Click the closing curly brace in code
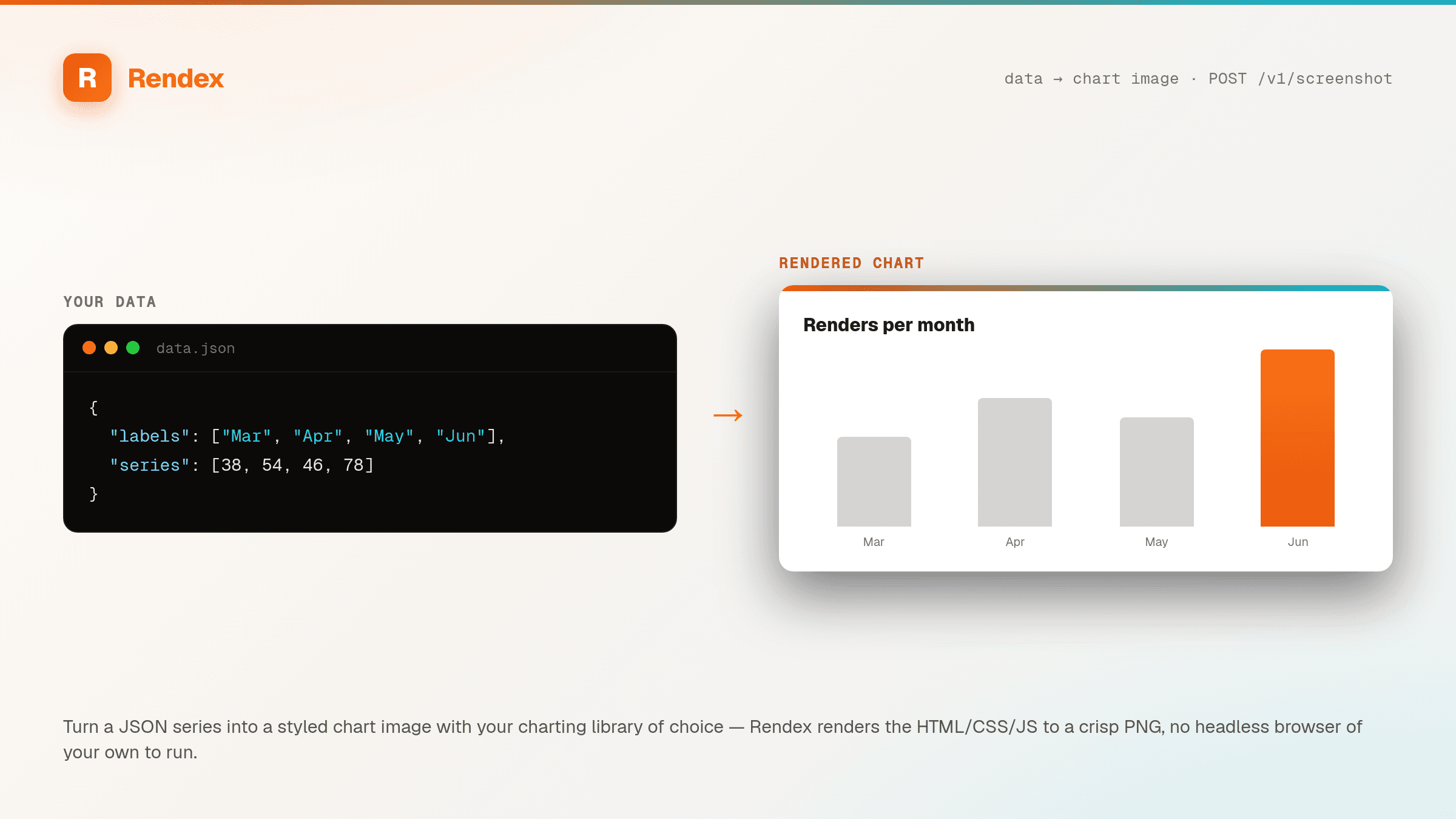Image resolution: width=1456 pixels, height=819 pixels. 93,494
